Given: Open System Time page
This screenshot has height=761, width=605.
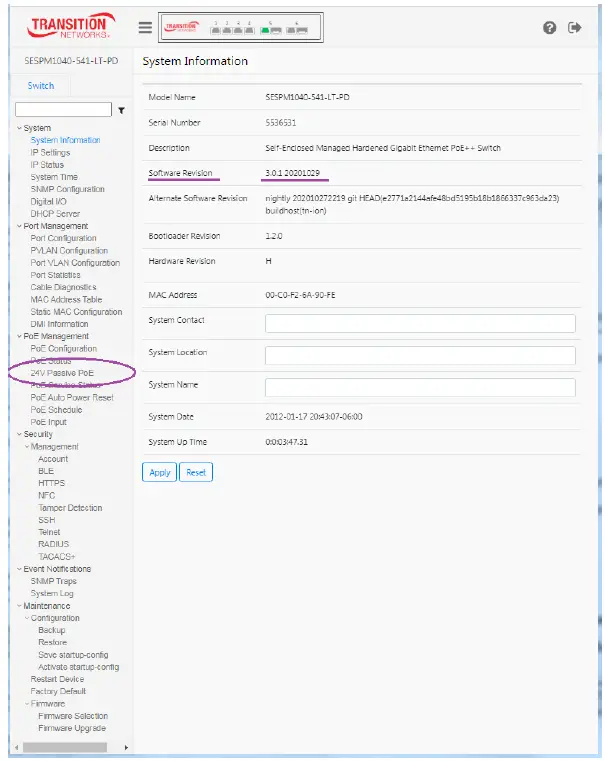Looking at the screenshot, I should click(54, 177).
